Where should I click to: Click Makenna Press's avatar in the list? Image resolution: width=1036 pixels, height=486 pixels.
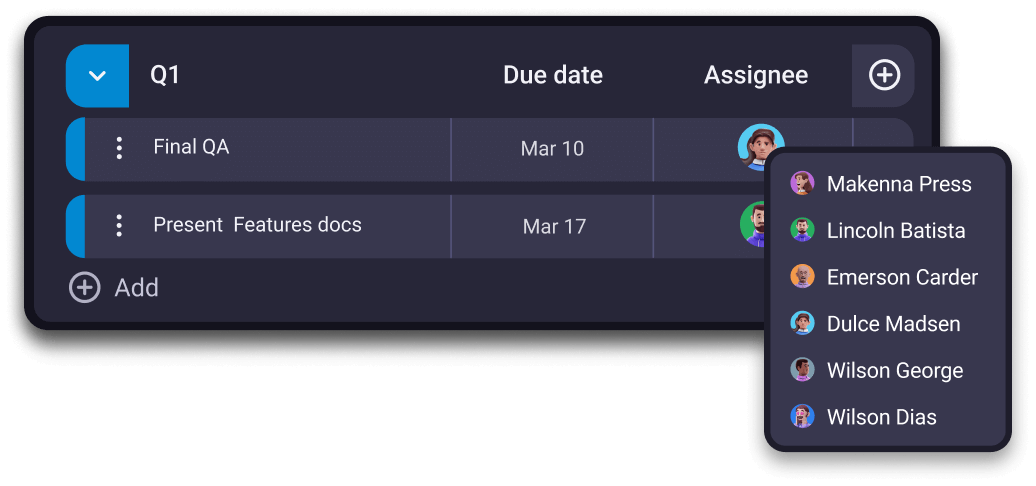[x=802, y=184]
